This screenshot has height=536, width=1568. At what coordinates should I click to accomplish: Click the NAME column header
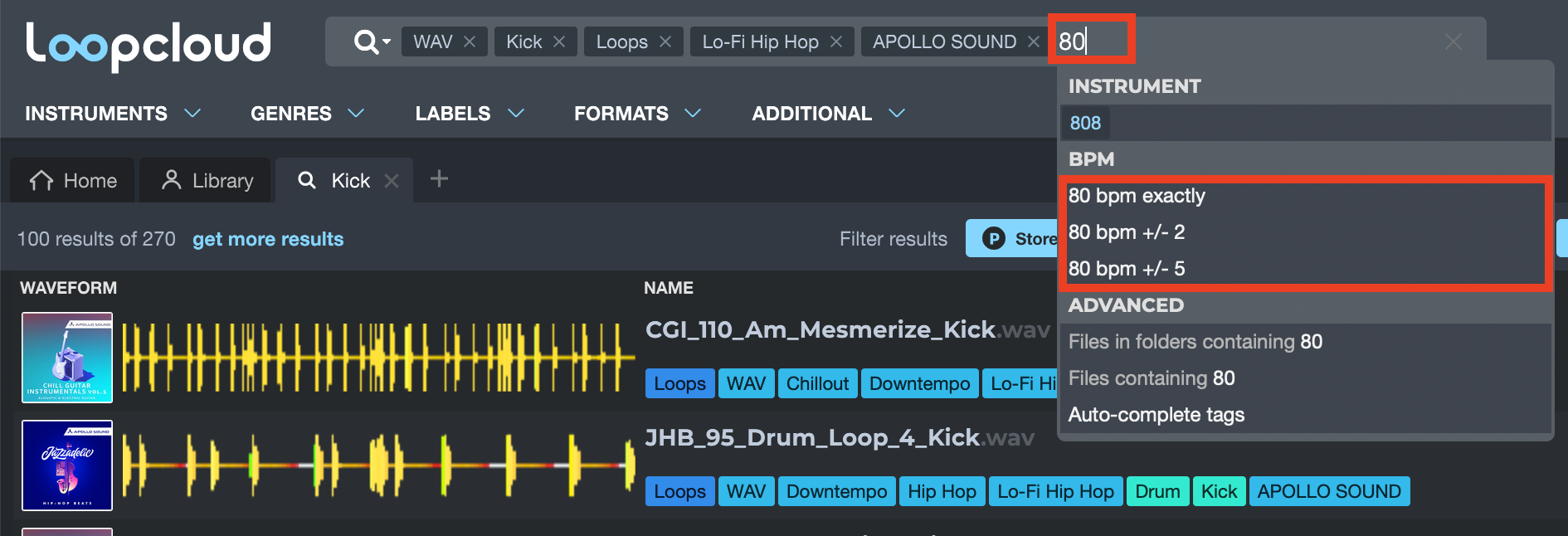click(669, 288)
